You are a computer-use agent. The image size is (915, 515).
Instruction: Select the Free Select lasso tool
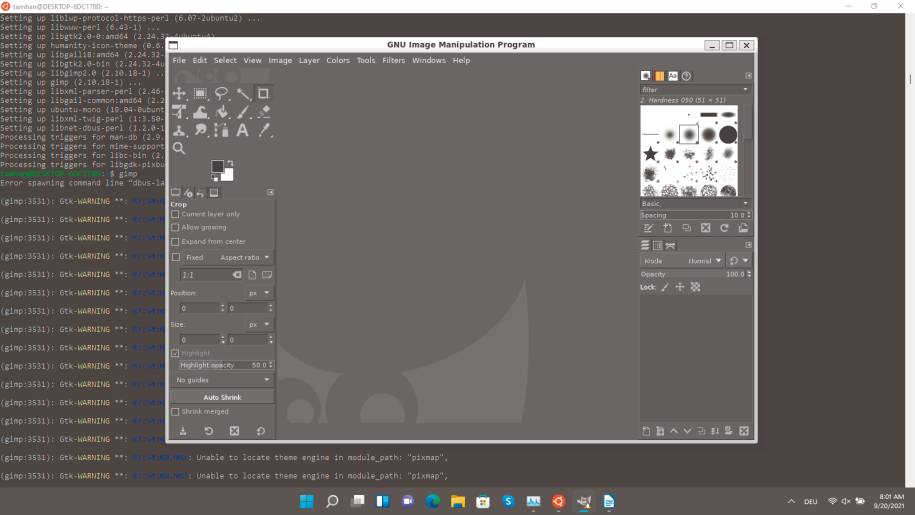221,93
